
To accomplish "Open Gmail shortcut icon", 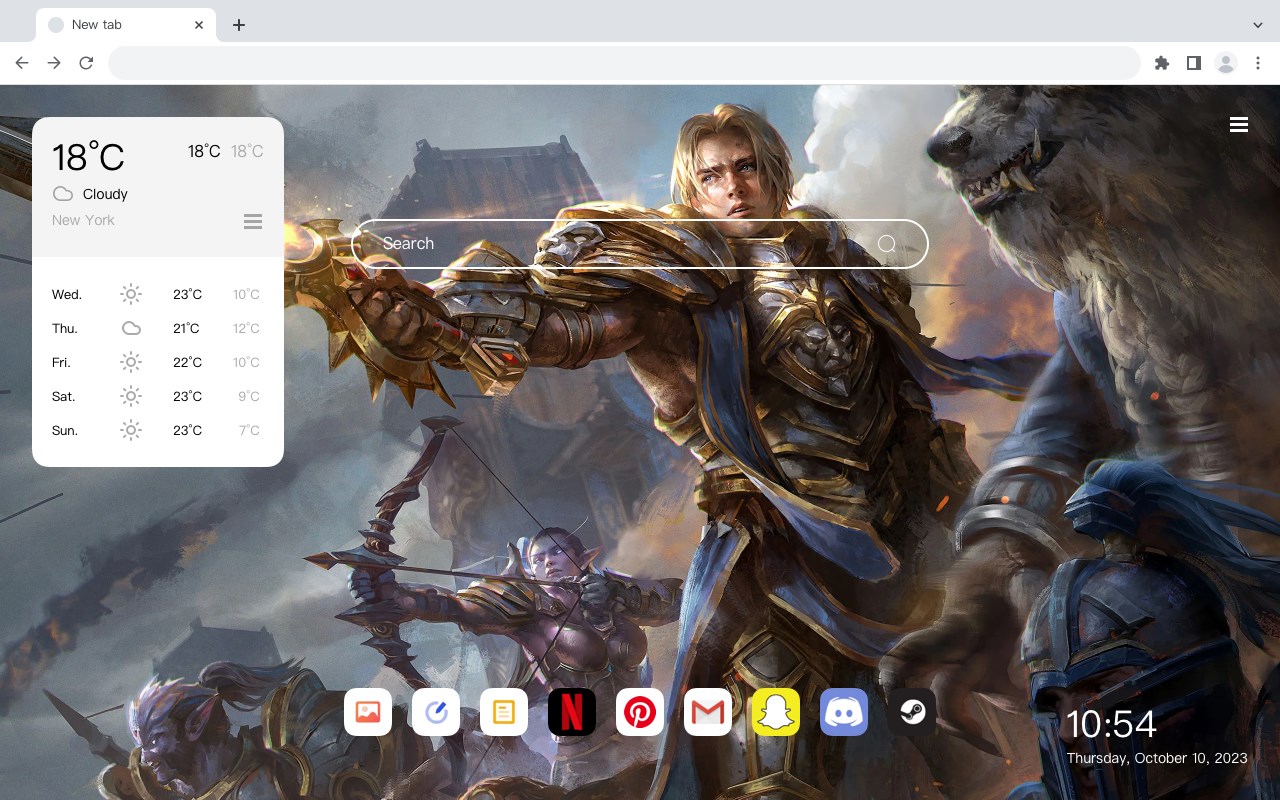I will (708, 712).
